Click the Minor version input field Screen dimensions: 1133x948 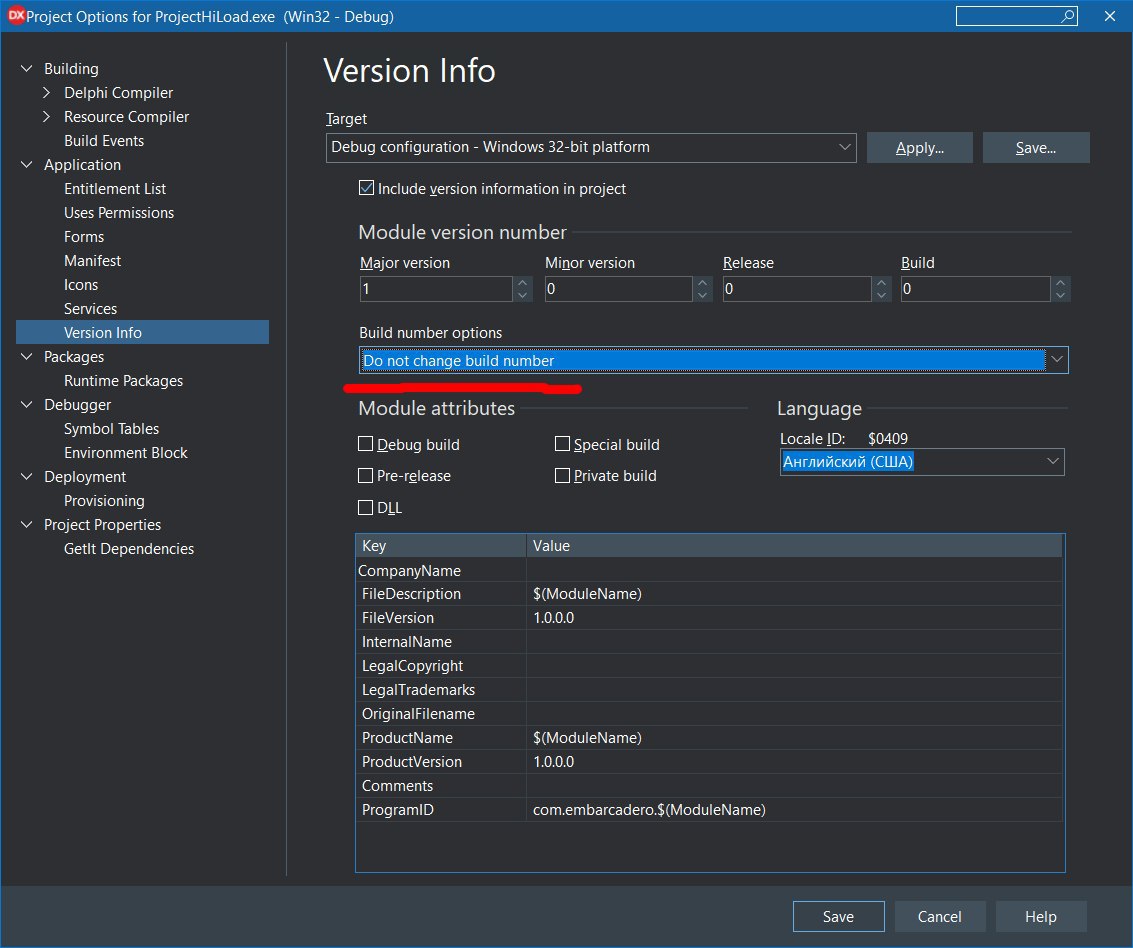pos(619,289)
